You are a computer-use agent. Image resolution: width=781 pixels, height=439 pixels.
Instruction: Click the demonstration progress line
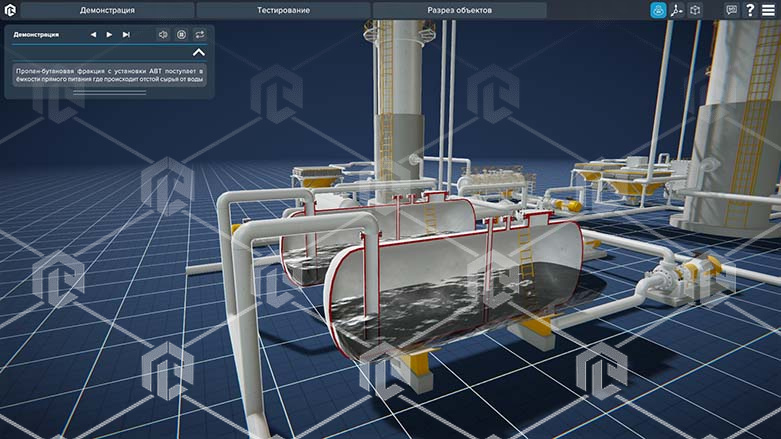(109, 44)
